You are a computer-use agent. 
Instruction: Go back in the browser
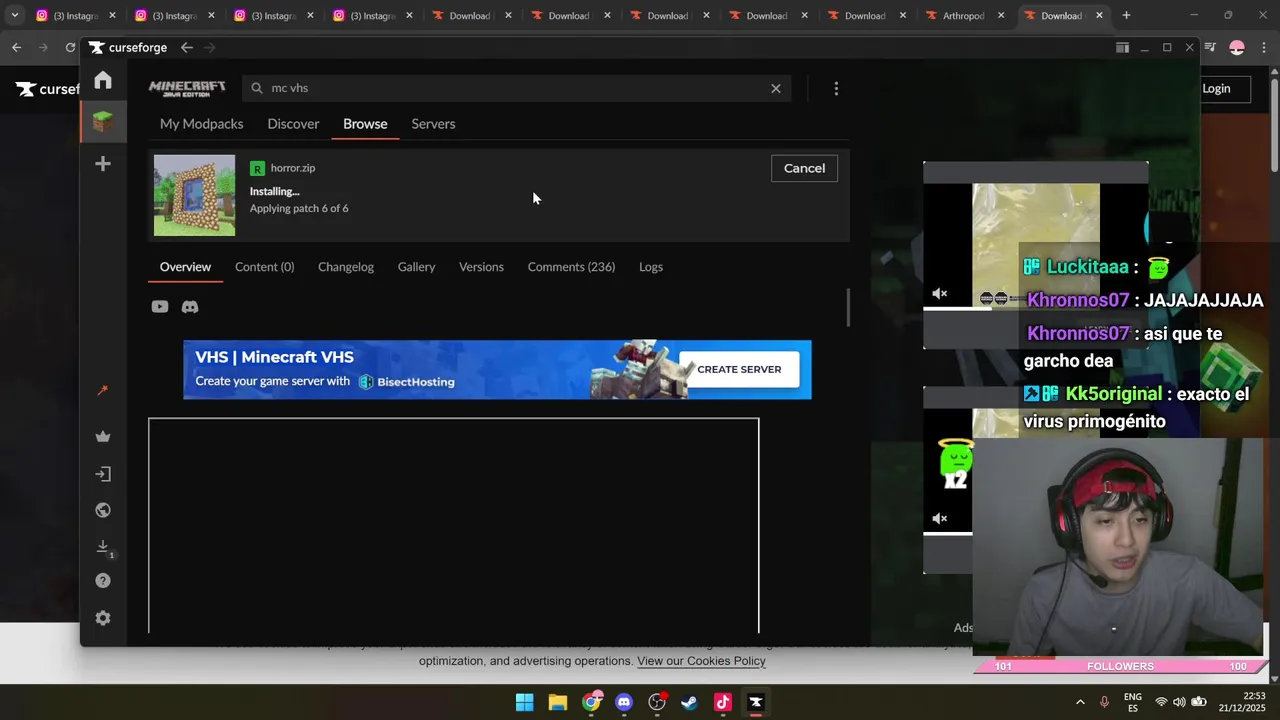tap(16, 47)
